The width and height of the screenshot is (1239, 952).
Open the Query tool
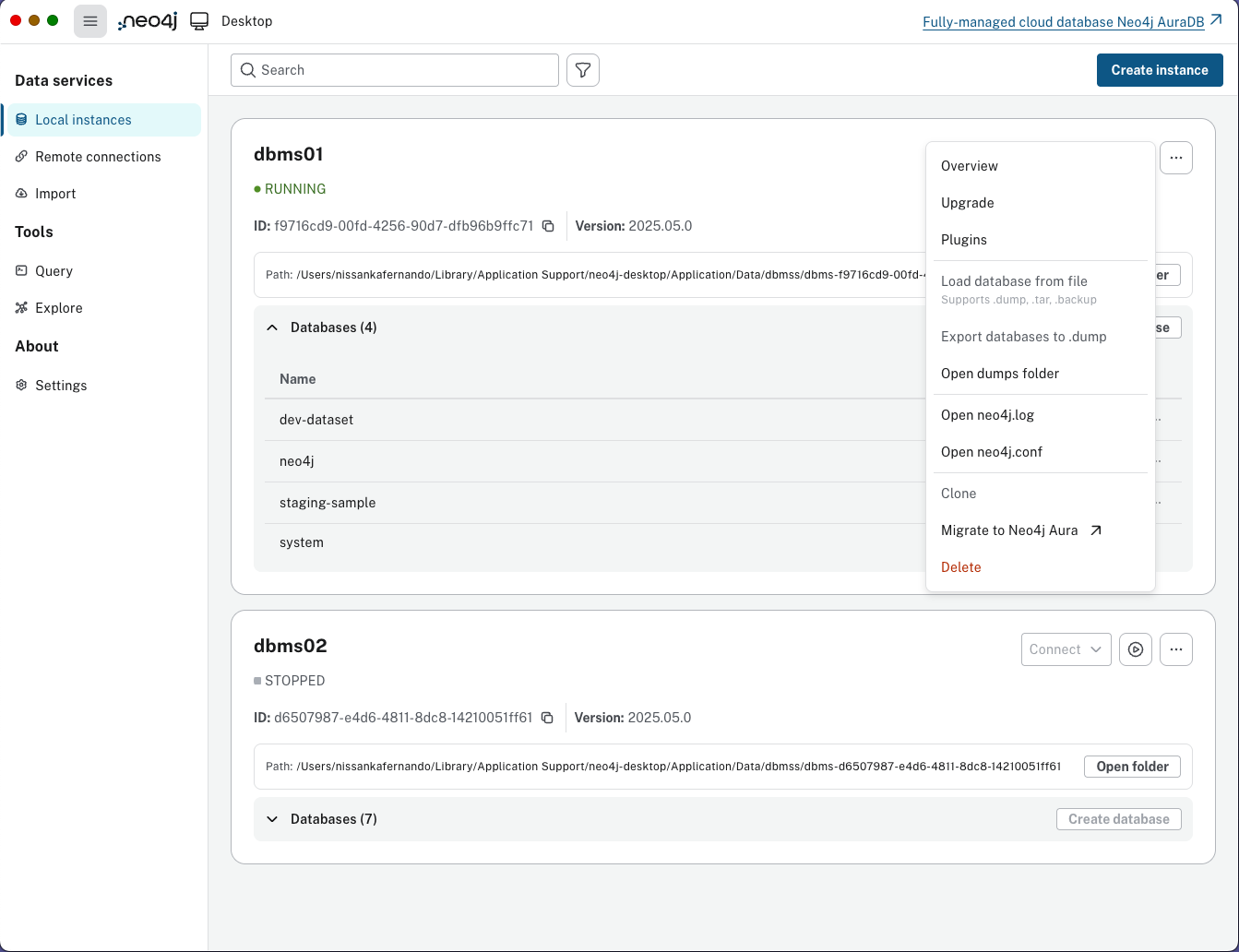tap(53, 270)
